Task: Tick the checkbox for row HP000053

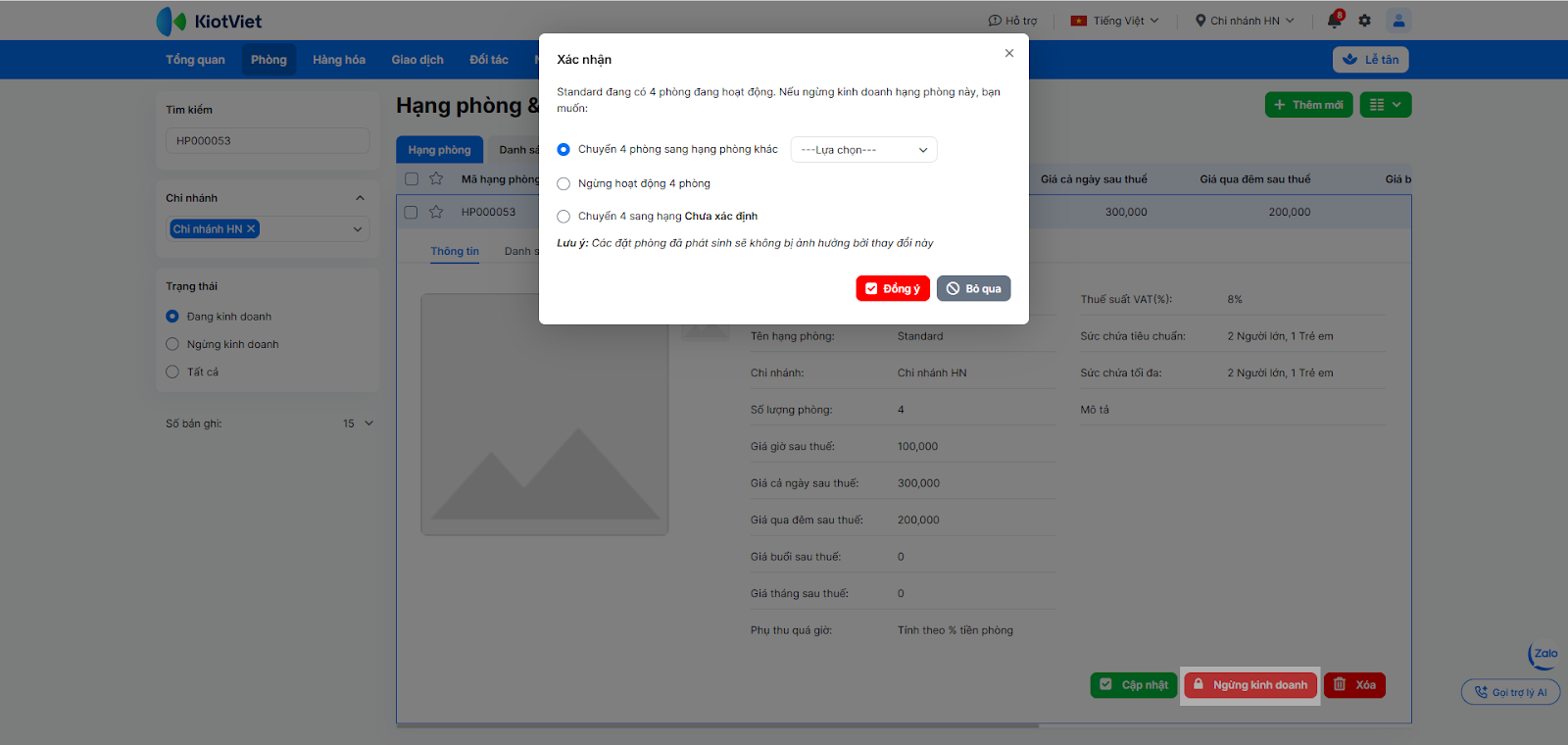Action: (x=412, y=212)
